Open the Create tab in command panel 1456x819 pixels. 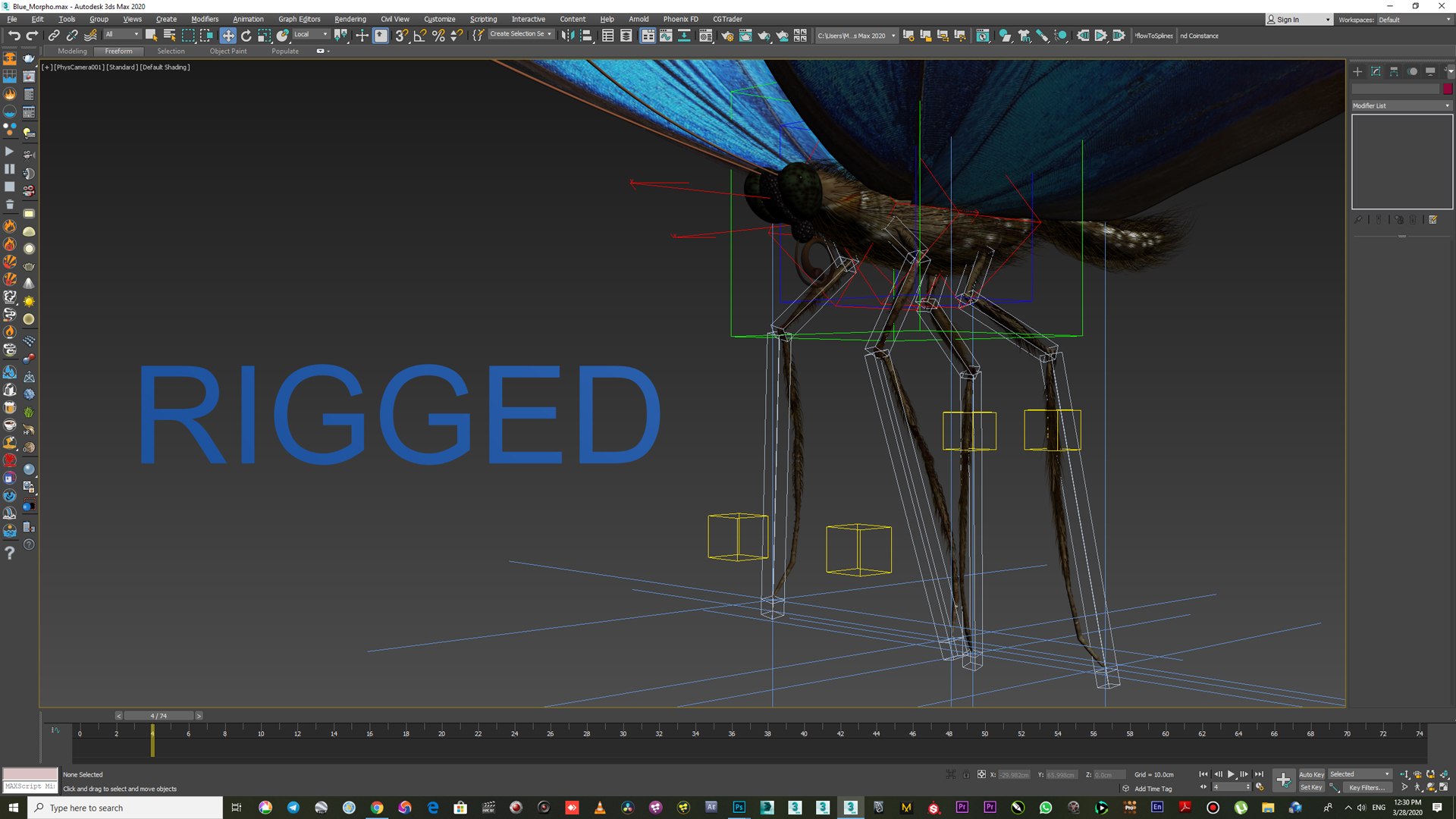1357,71
